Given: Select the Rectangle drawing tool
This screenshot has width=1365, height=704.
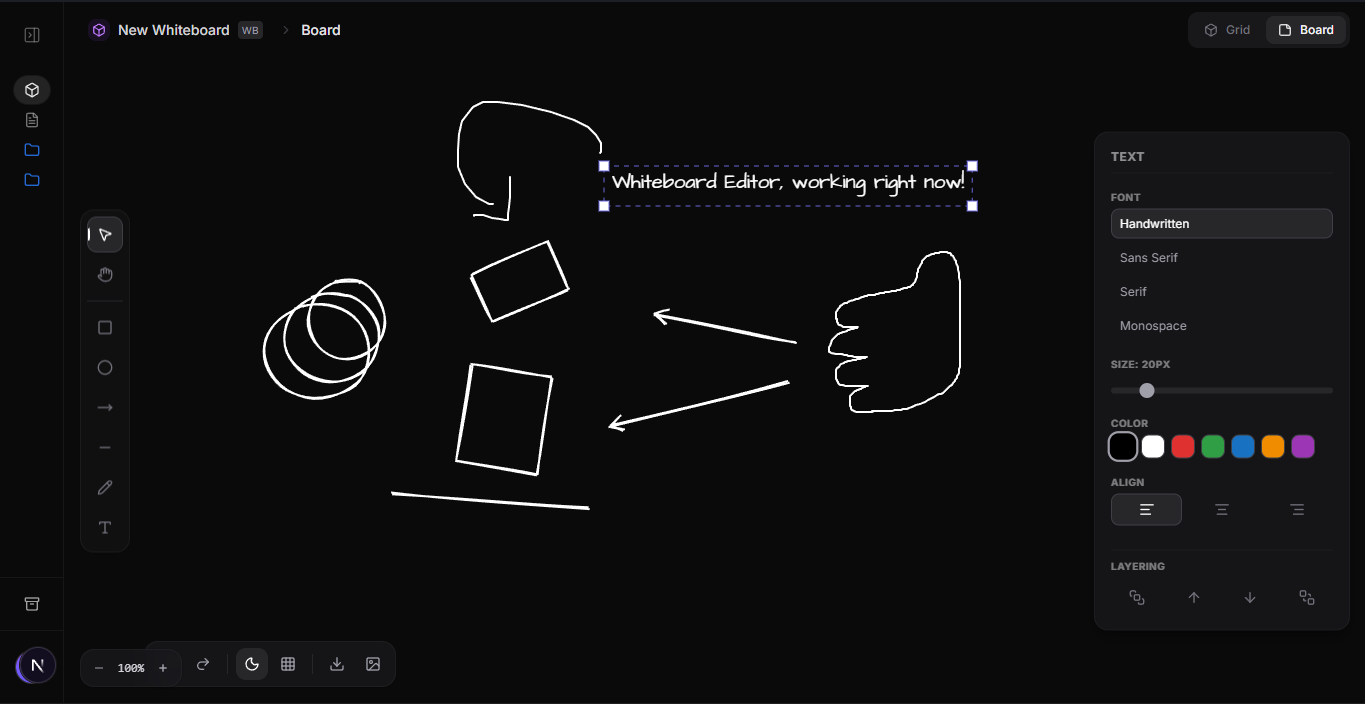Looking at the screenshot, I should click(x=105, y=327).
